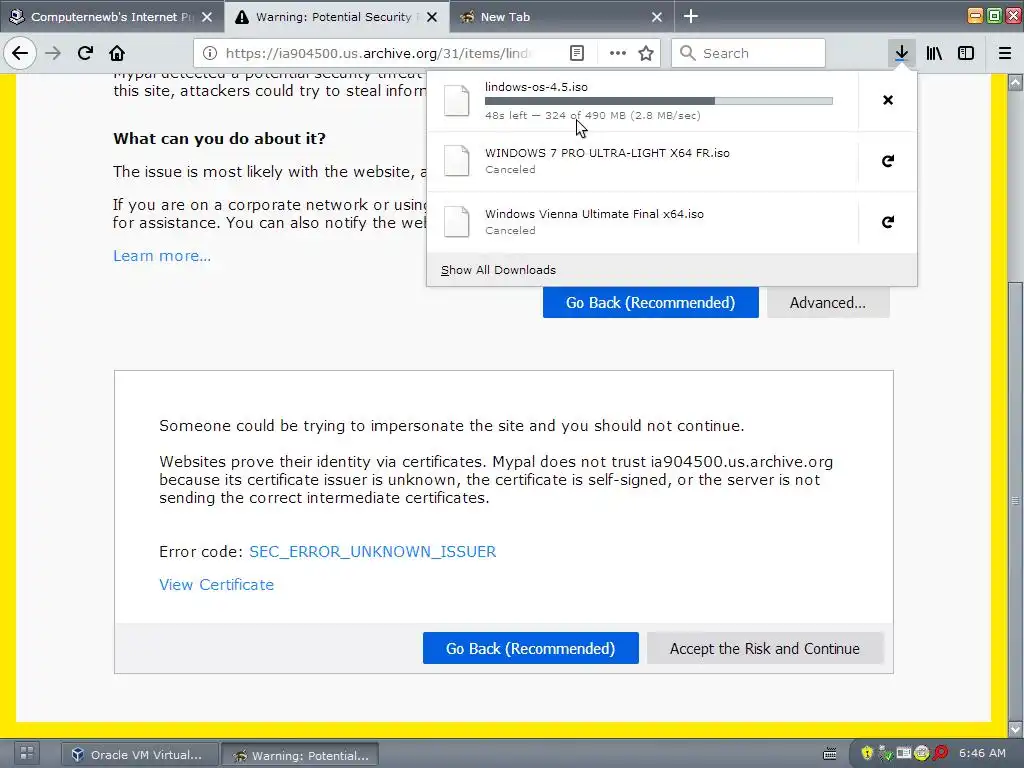Open page actions three-dot menu
Screen dimensions: 1024x768
coord(617,53)
